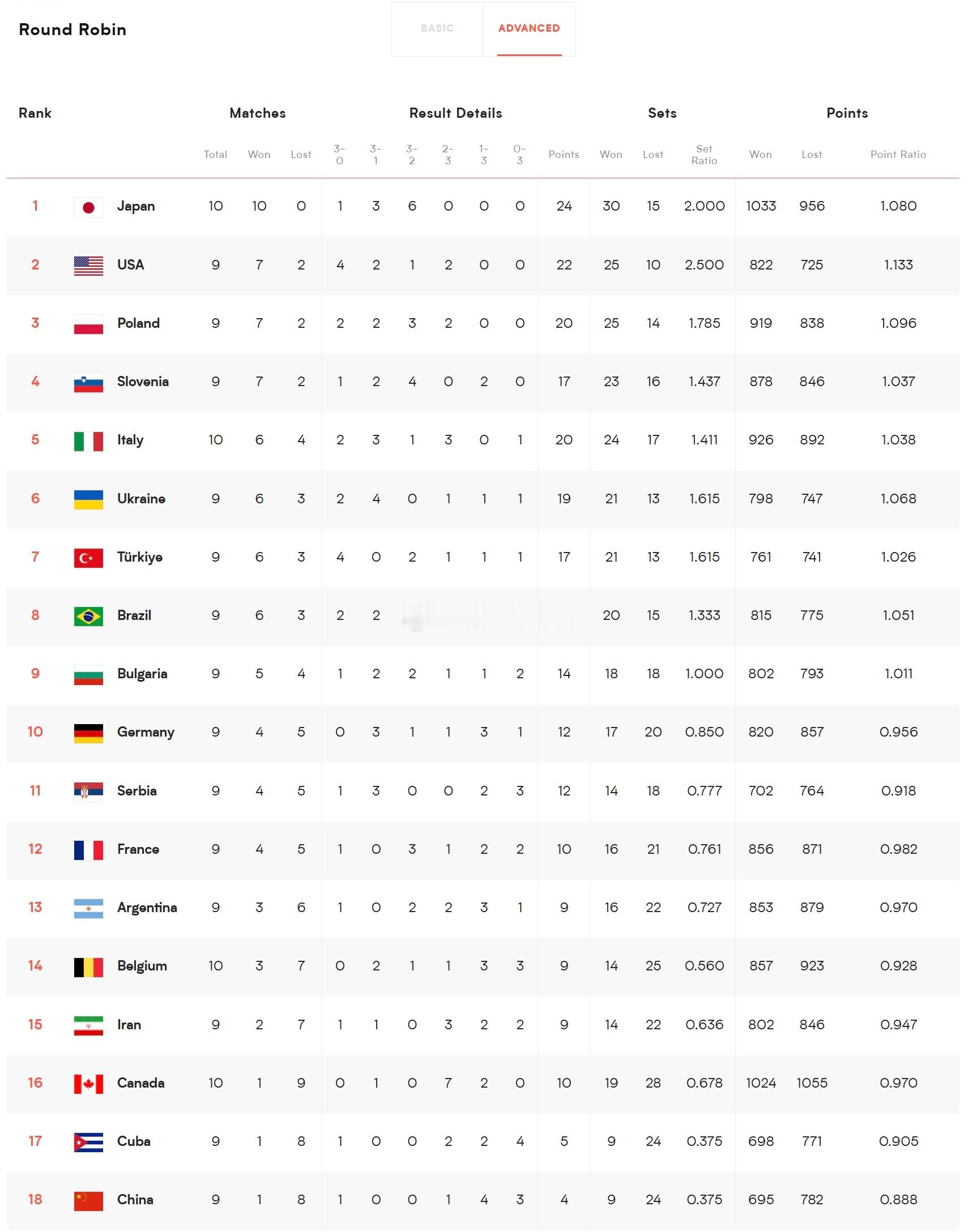Open the China team link
968x1232 pixels.
point(135,1199)
